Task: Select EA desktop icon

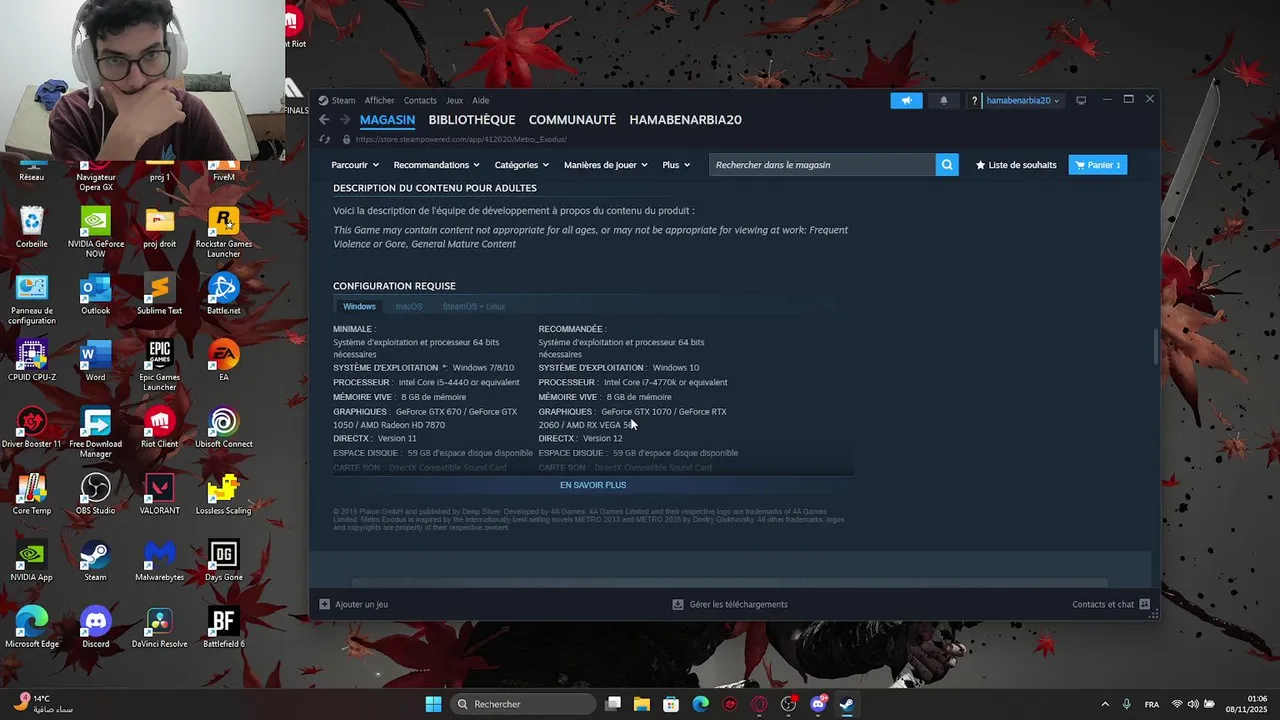Action: pyautogui.click(x=224, y=360)
